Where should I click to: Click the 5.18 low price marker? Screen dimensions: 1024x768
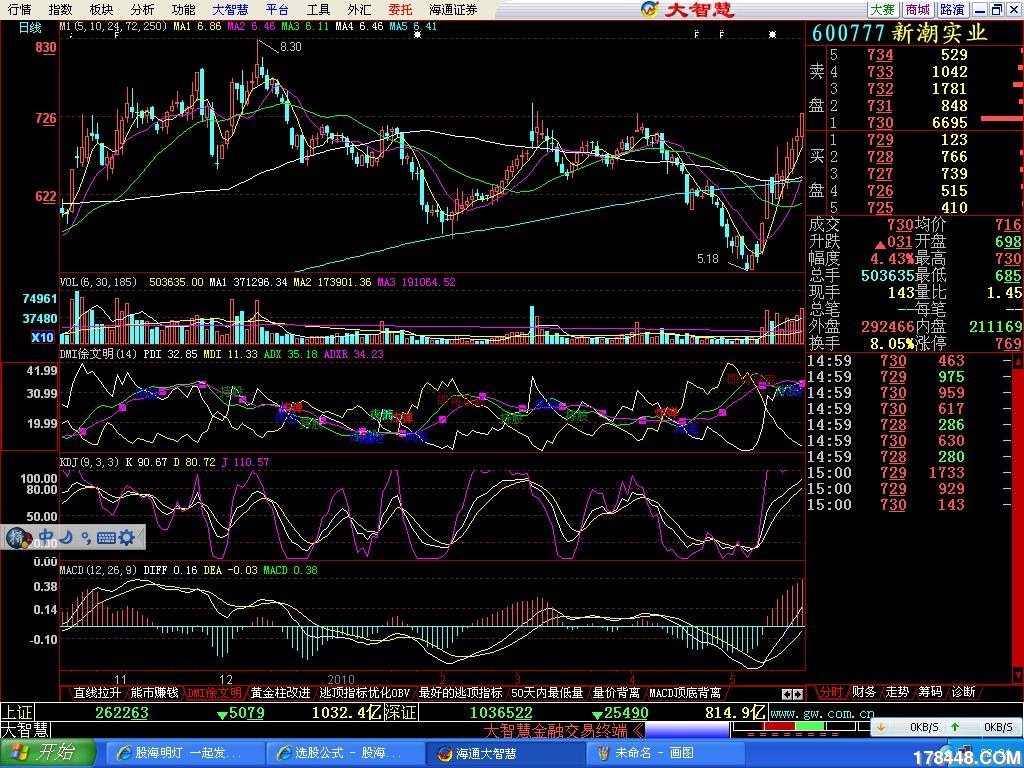pos(708,259)
